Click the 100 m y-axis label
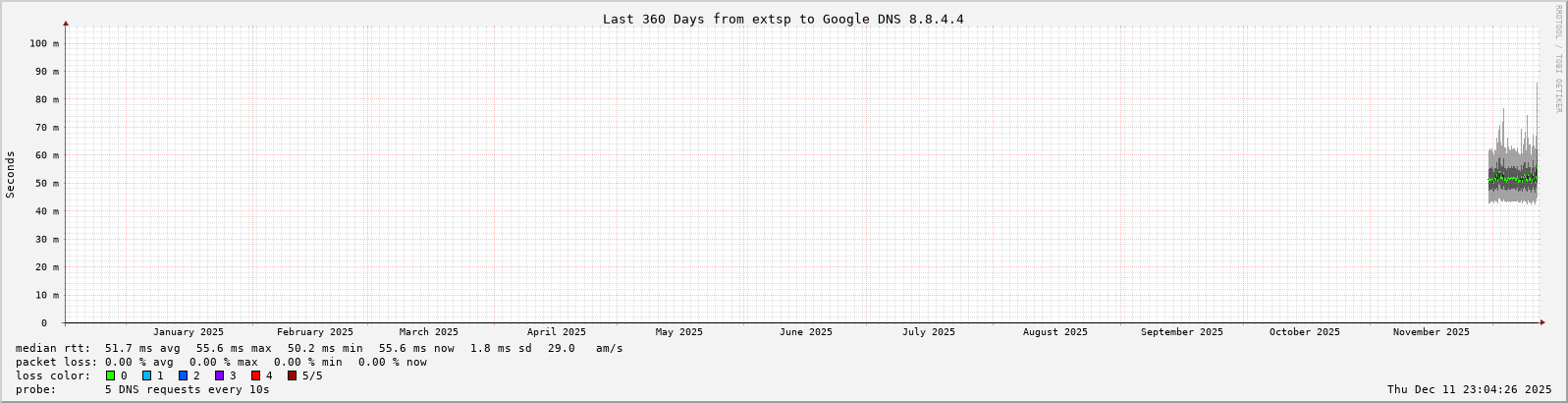 point(43,43)
